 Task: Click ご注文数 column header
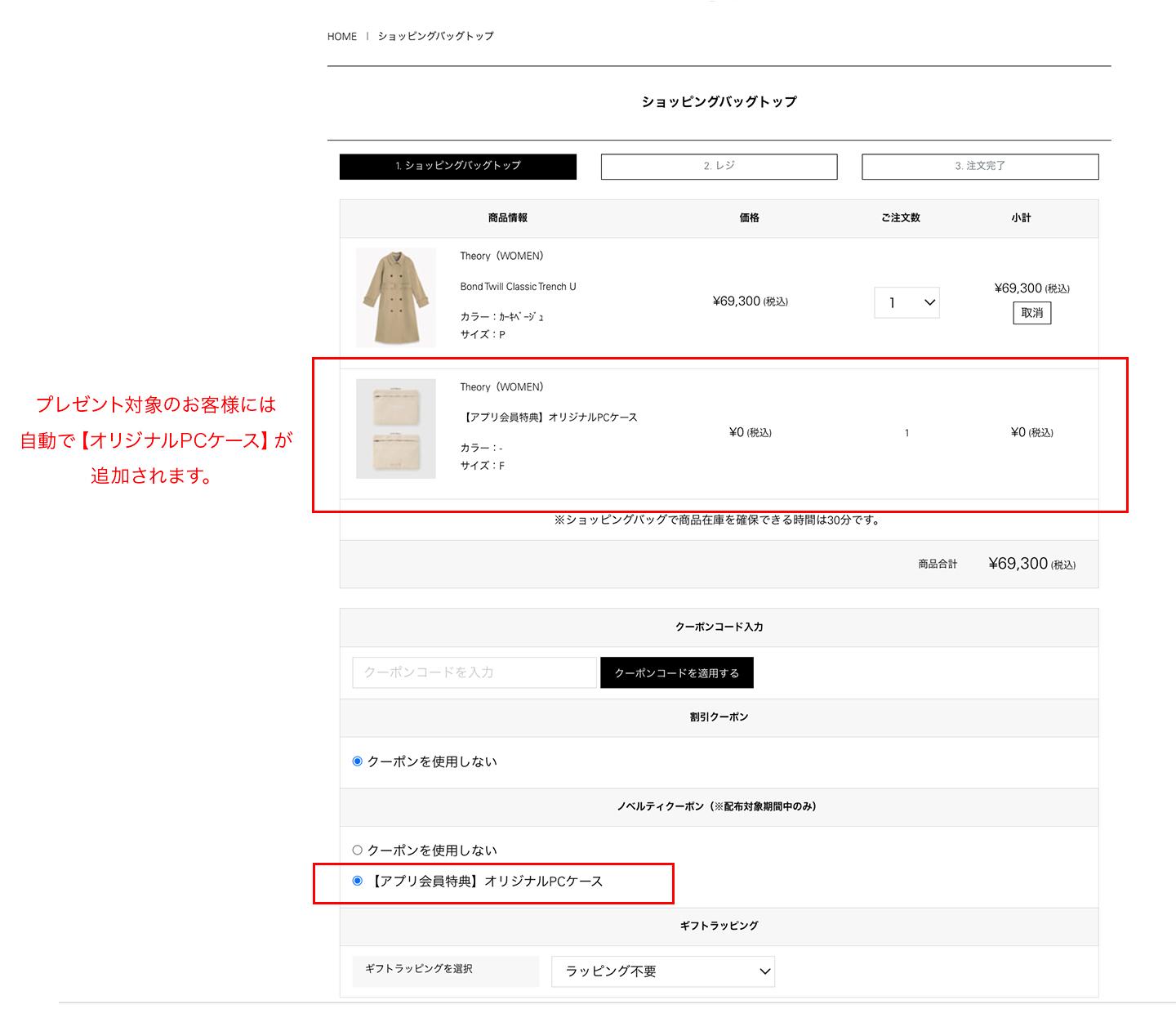[901, 218]
